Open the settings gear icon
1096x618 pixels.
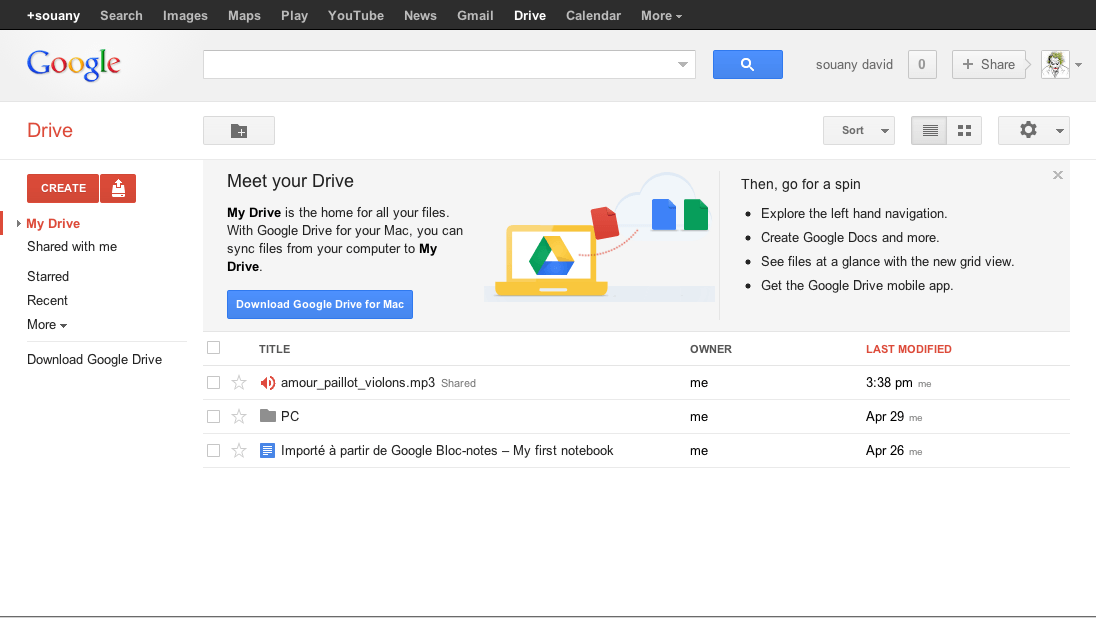coord(1028,130)
